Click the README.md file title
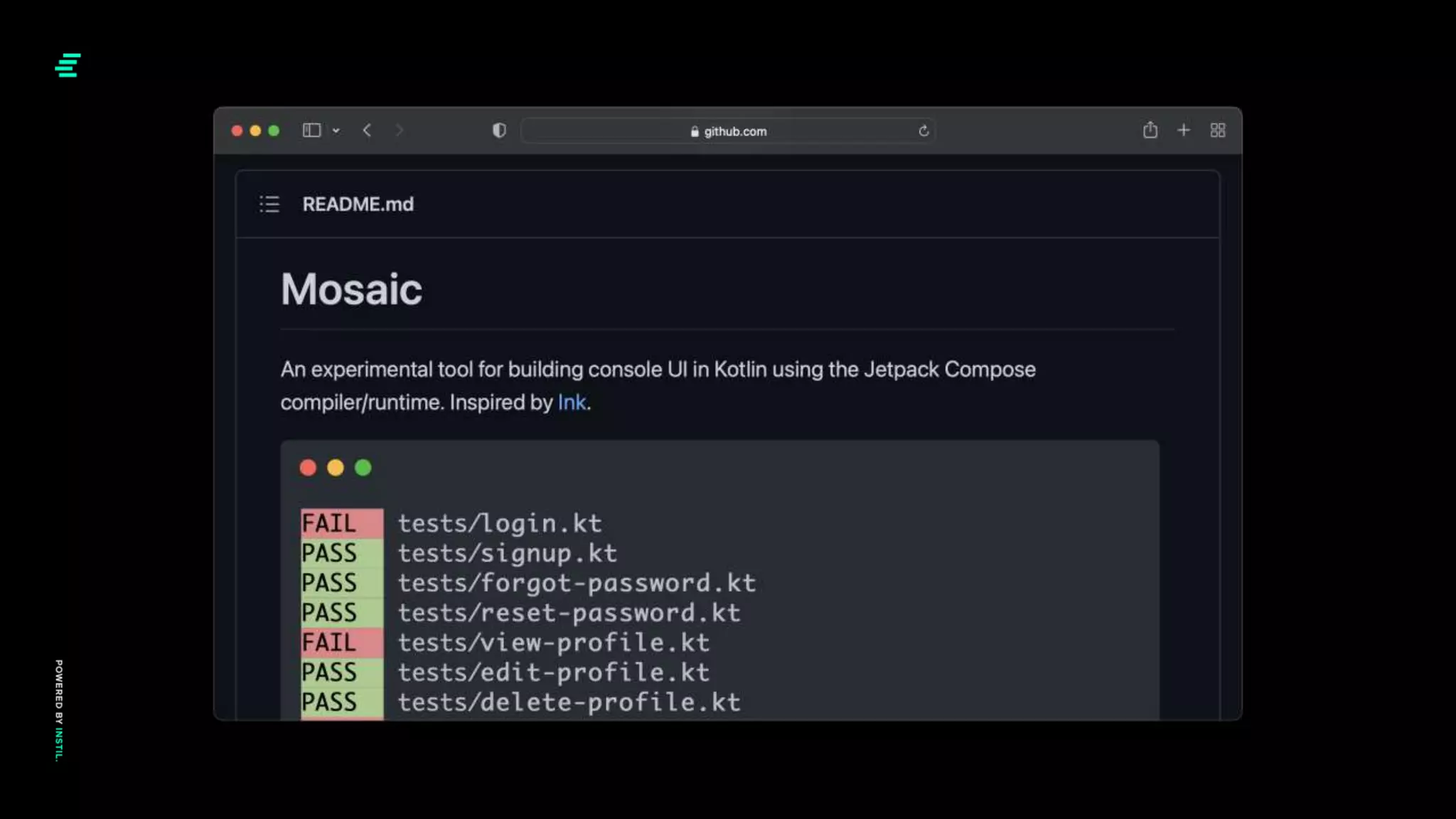The width and height of the screenshot is (1456, 819). point(358,205)
